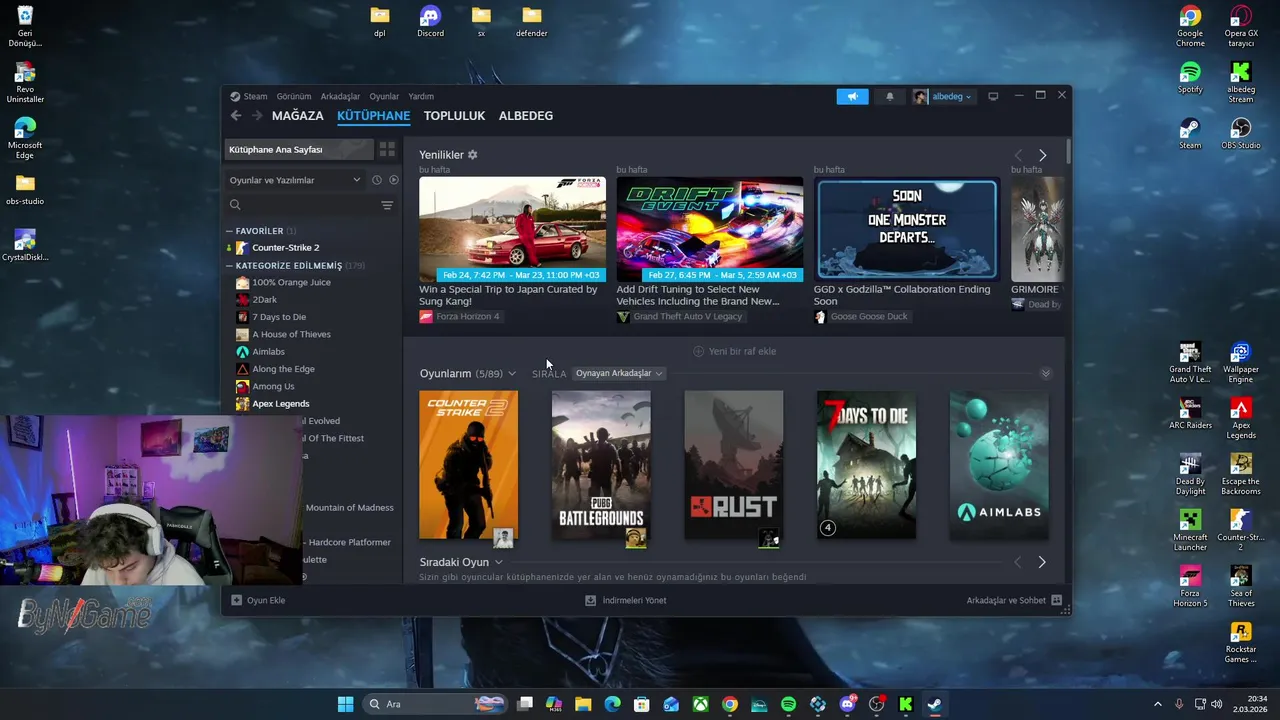This screenshot has width=1280, height=720.
Task: Click the library search magnifier icon
Action: (235, 205)
